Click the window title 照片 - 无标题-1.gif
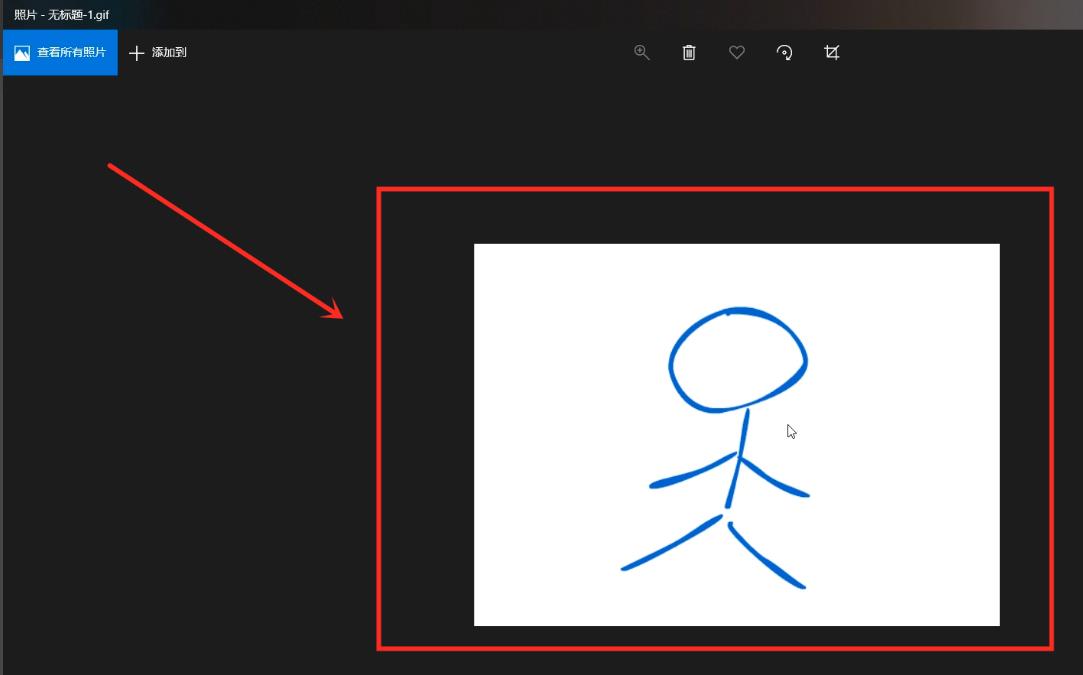Viewport: 1083px width, 675px height. (62, 15)
